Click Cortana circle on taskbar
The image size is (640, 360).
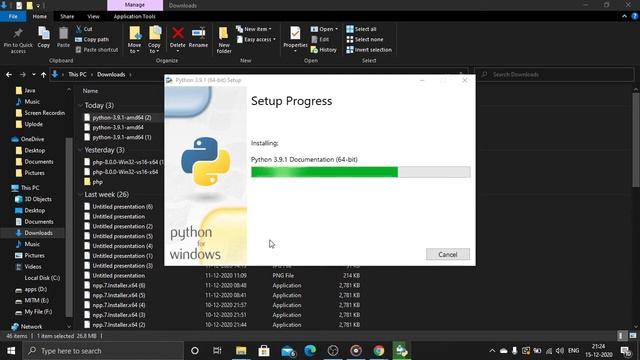[195, 351]
